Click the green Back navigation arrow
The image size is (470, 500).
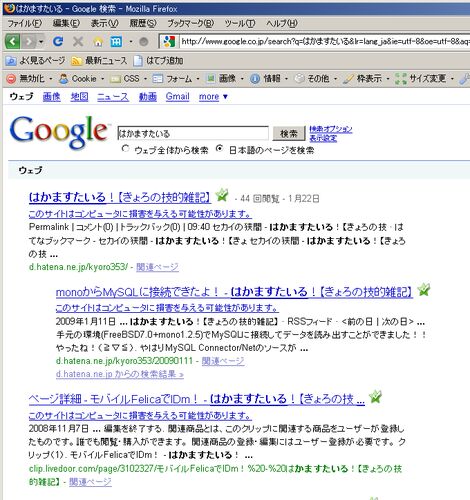13,42
